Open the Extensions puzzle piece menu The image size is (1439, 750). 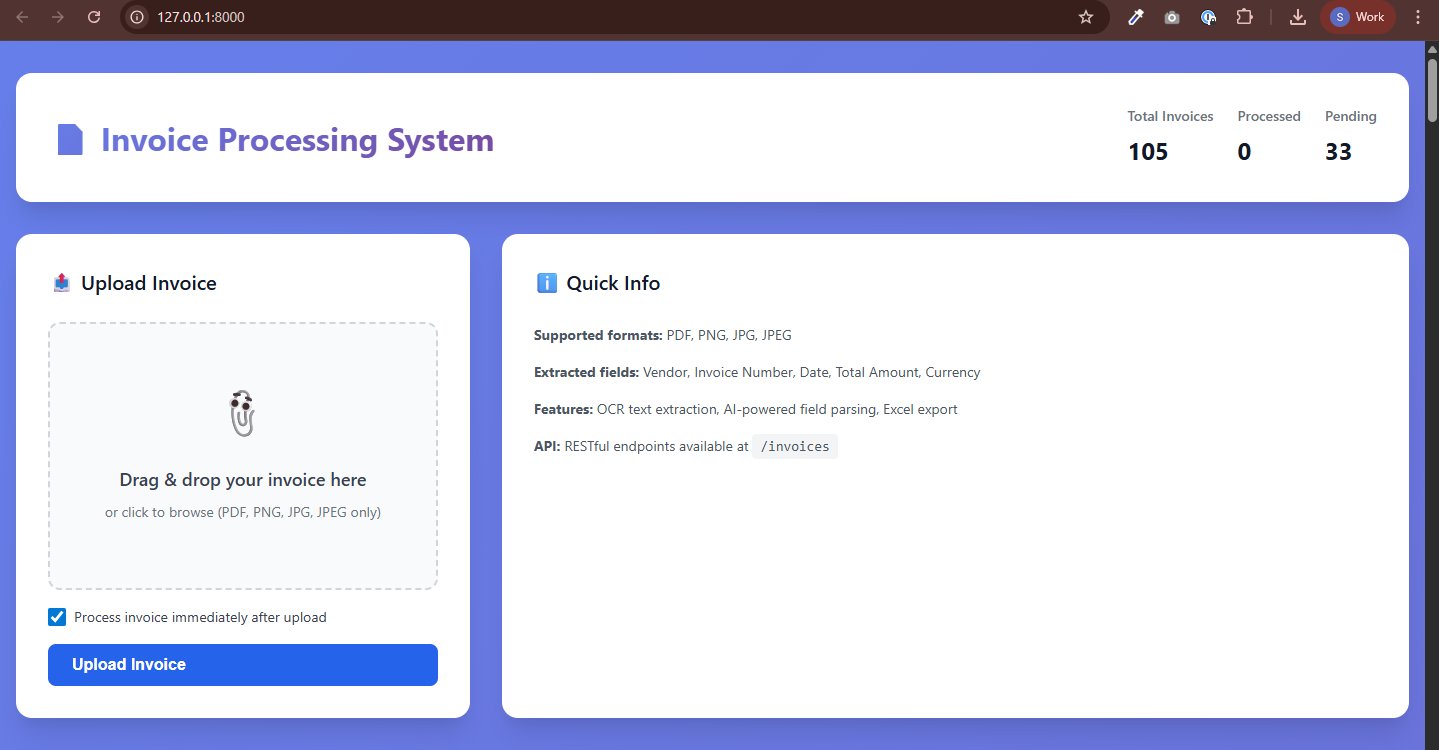pyautogui.click(x=1244, y=17)
